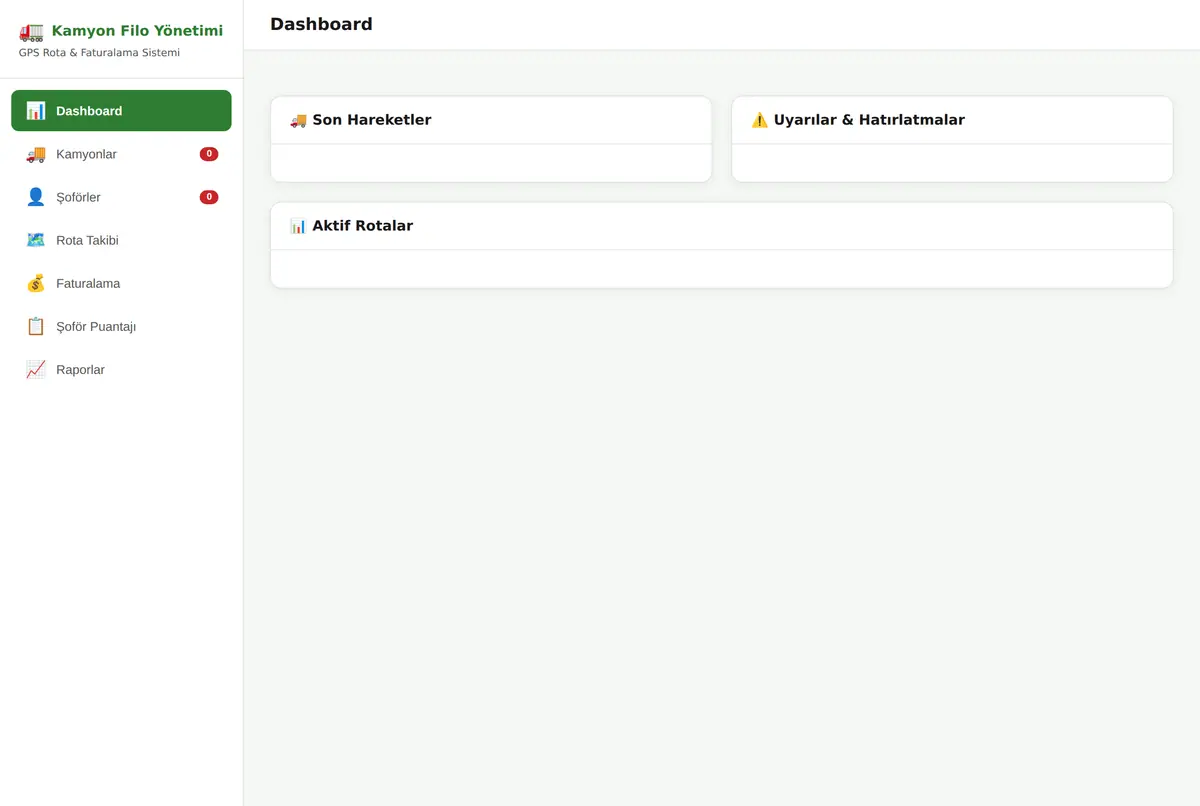Click the delivery truck icon in Son Hareketler
1200x806 pixels.
tap(298, 120)
